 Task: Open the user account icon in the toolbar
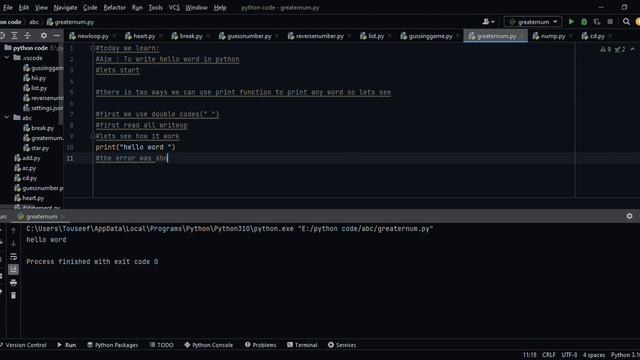(488, 22)
